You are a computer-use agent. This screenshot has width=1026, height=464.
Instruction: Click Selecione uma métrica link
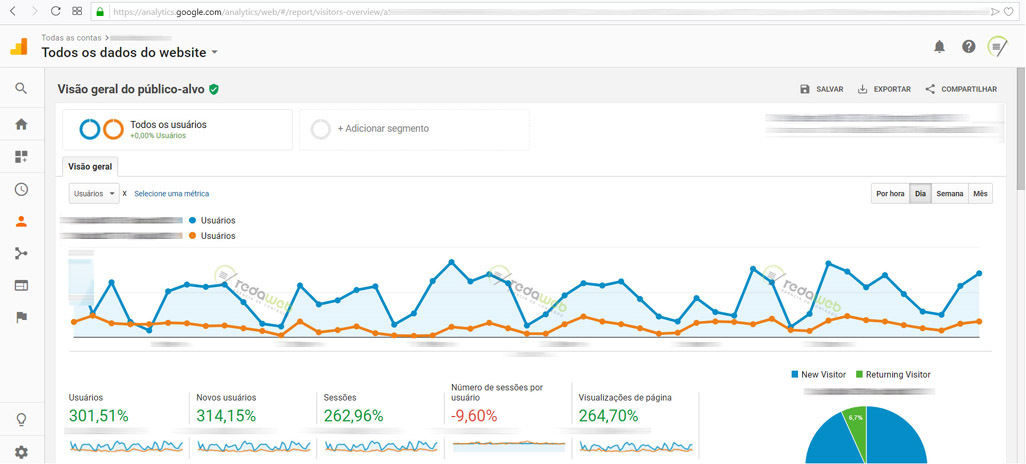[171, 194]
